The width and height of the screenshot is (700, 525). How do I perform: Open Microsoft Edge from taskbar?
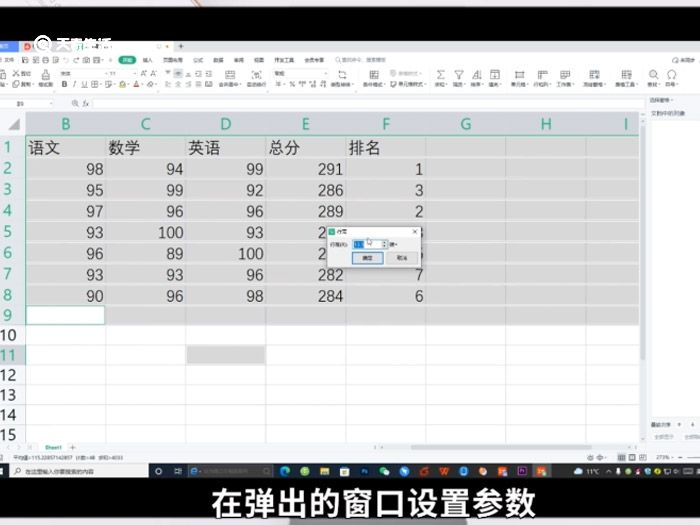(x=284, y=471)
